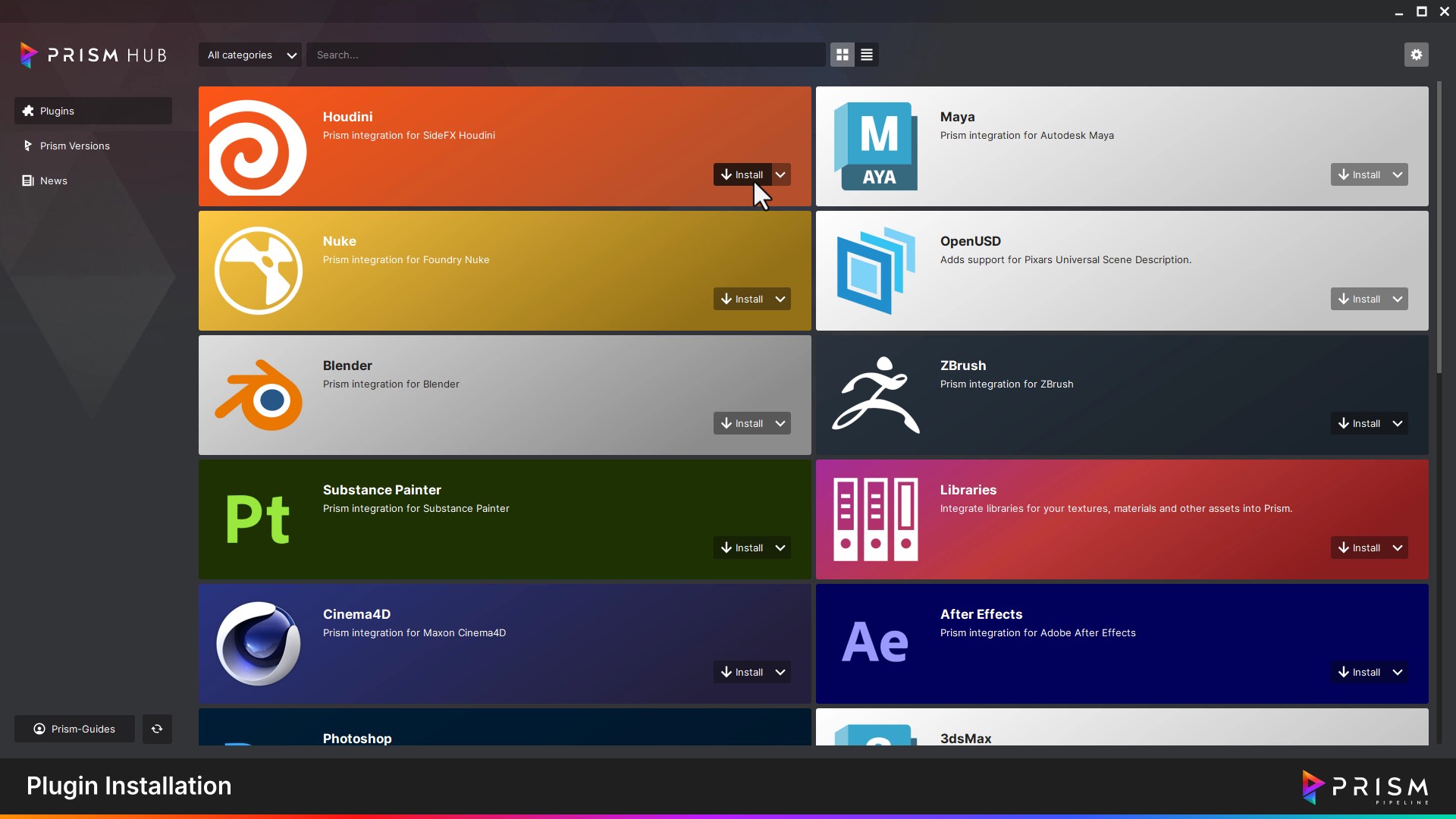Image resolution: width=1456 pixels, height=819 pixels.
Task: Expand Libraries install options arrow
Action: (x=1398, y=548)
